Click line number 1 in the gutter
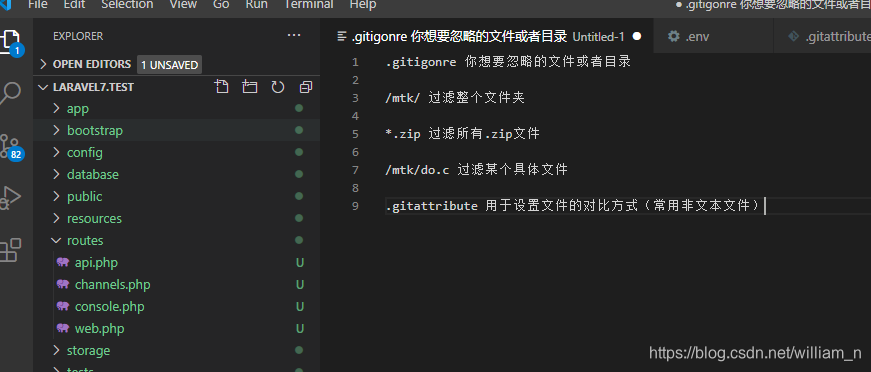Image resolution: width=871 pixels, height=372 pixels. click(x=355, y=62)
